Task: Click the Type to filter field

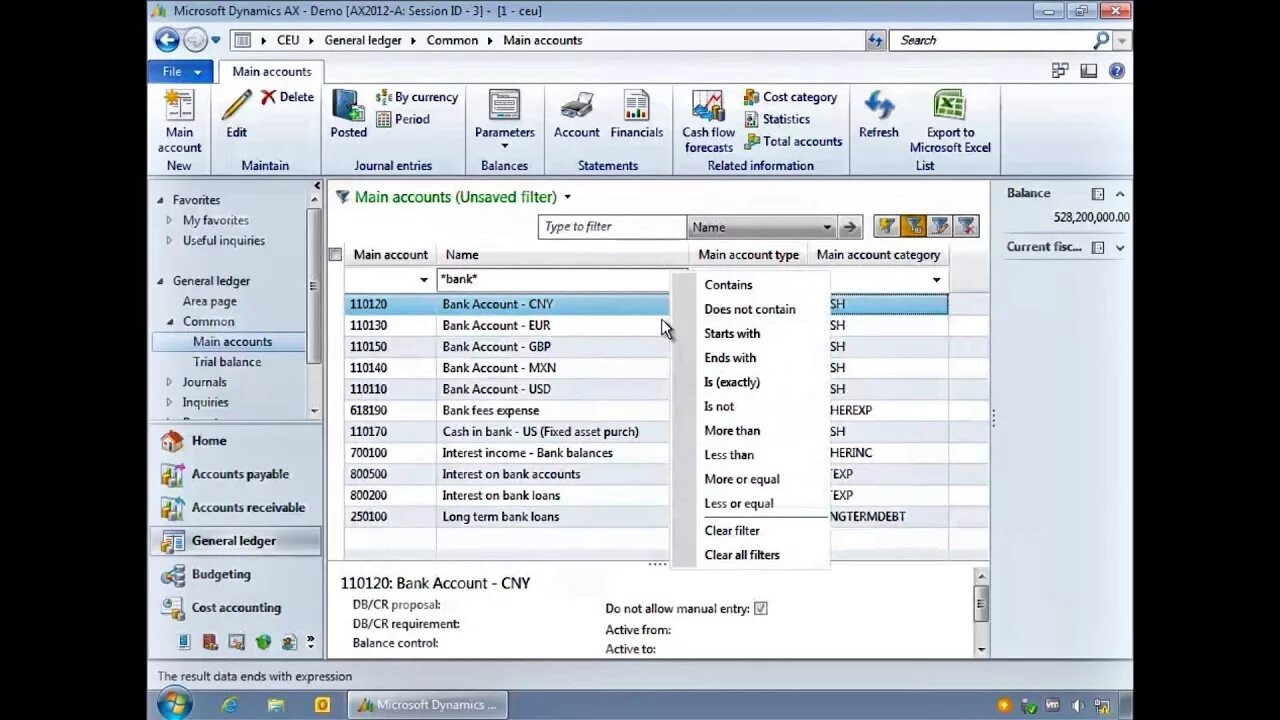Action: pyautogui.click(x=612, y=227)
